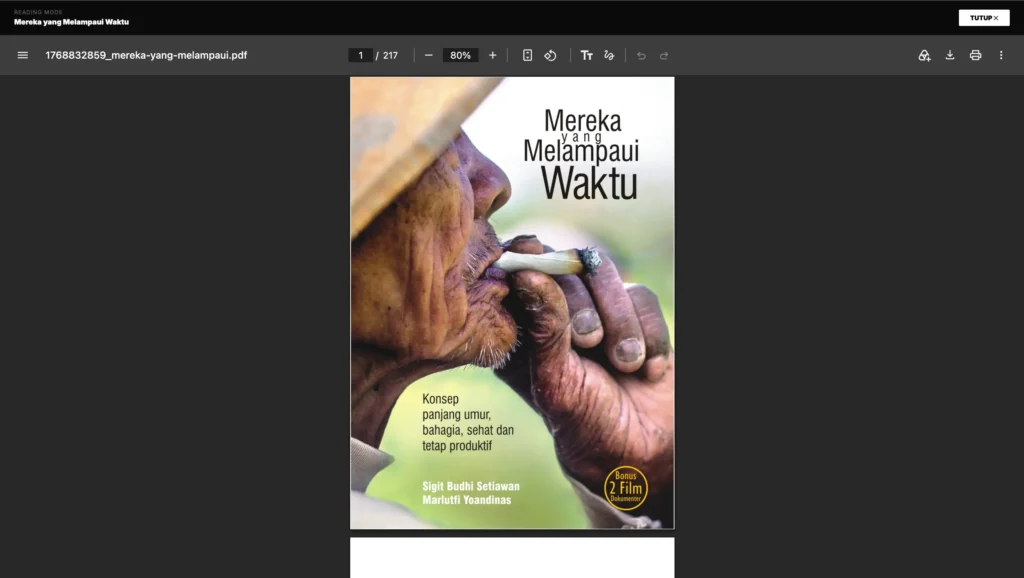The width and height of the screenshot is (1024, 578).
Task: Click the author name Marlutfi Yoandinas
Action: [466, 500]
